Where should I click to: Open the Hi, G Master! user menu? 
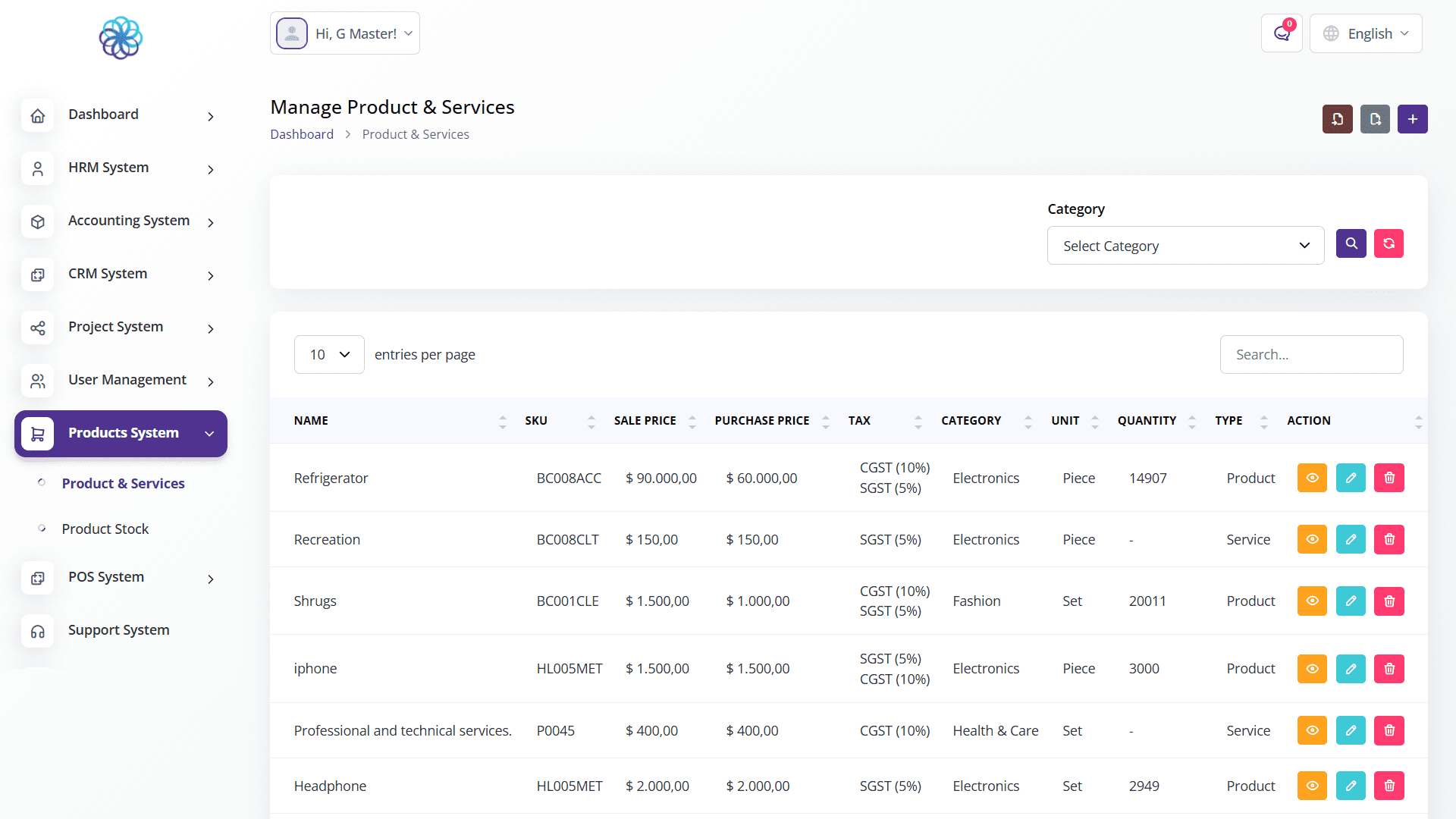click(x=345, y=33)
